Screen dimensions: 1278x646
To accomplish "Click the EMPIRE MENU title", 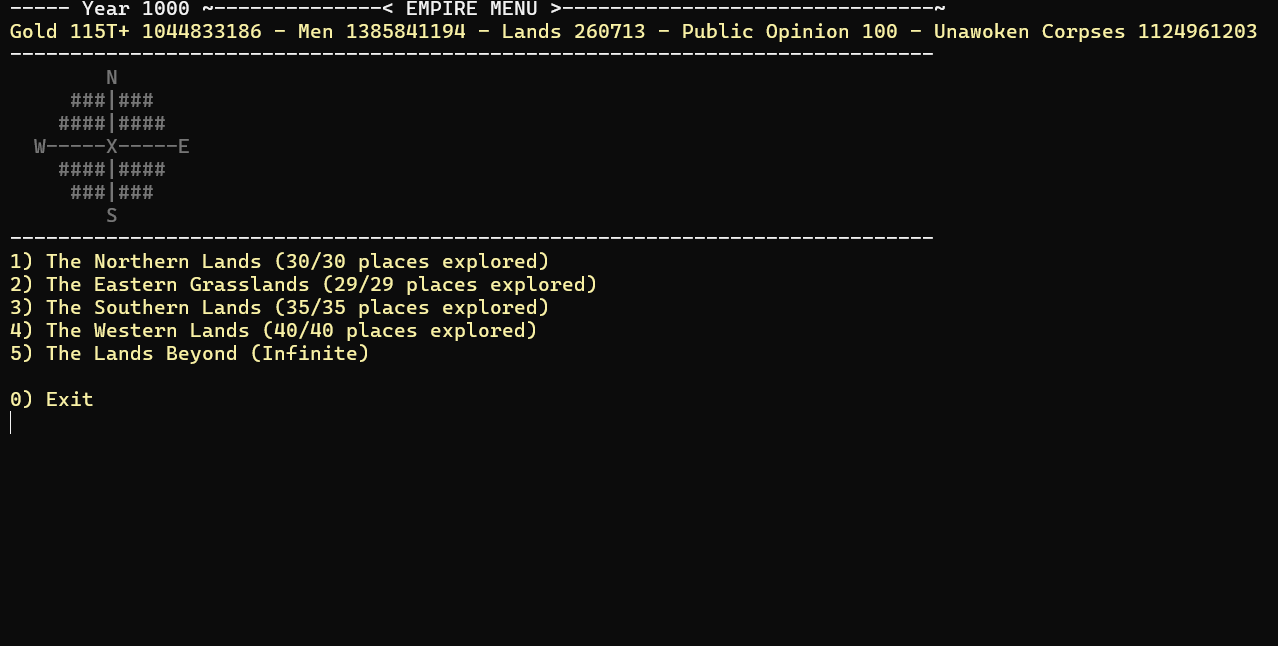I will [x=472, y=9].
